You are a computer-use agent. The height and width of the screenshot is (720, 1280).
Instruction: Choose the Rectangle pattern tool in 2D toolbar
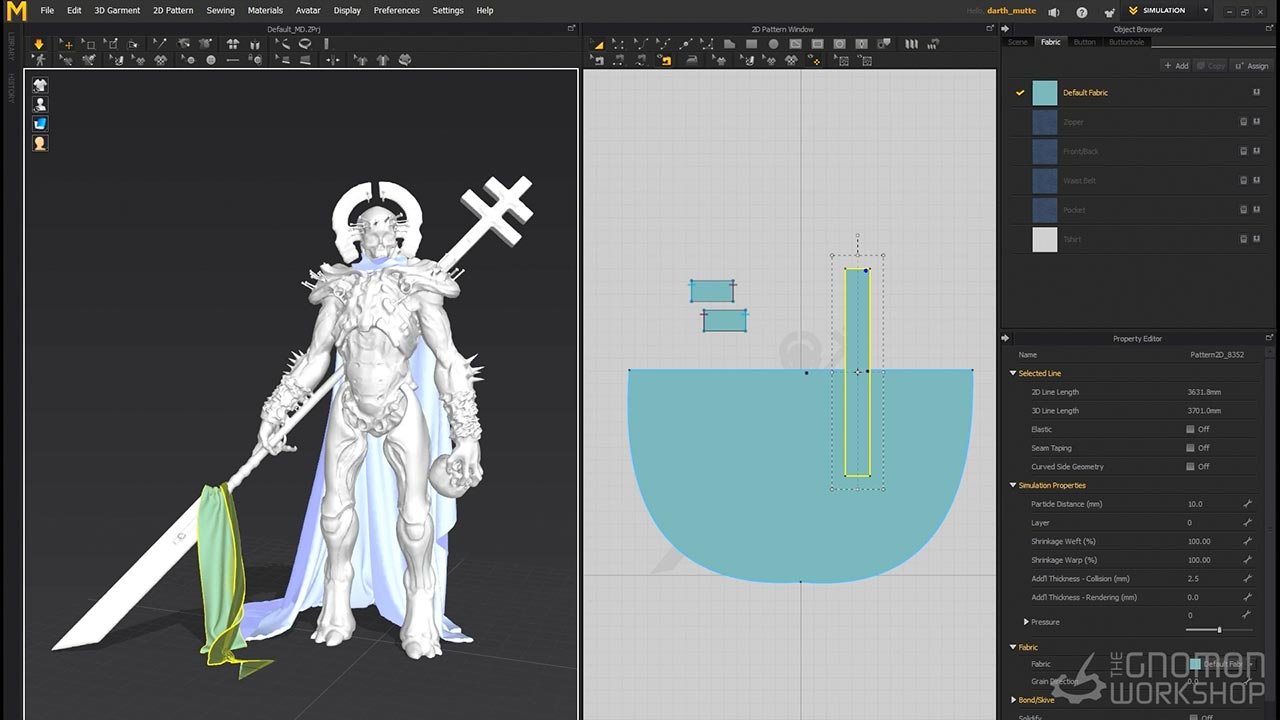click(x=751, y=44)
